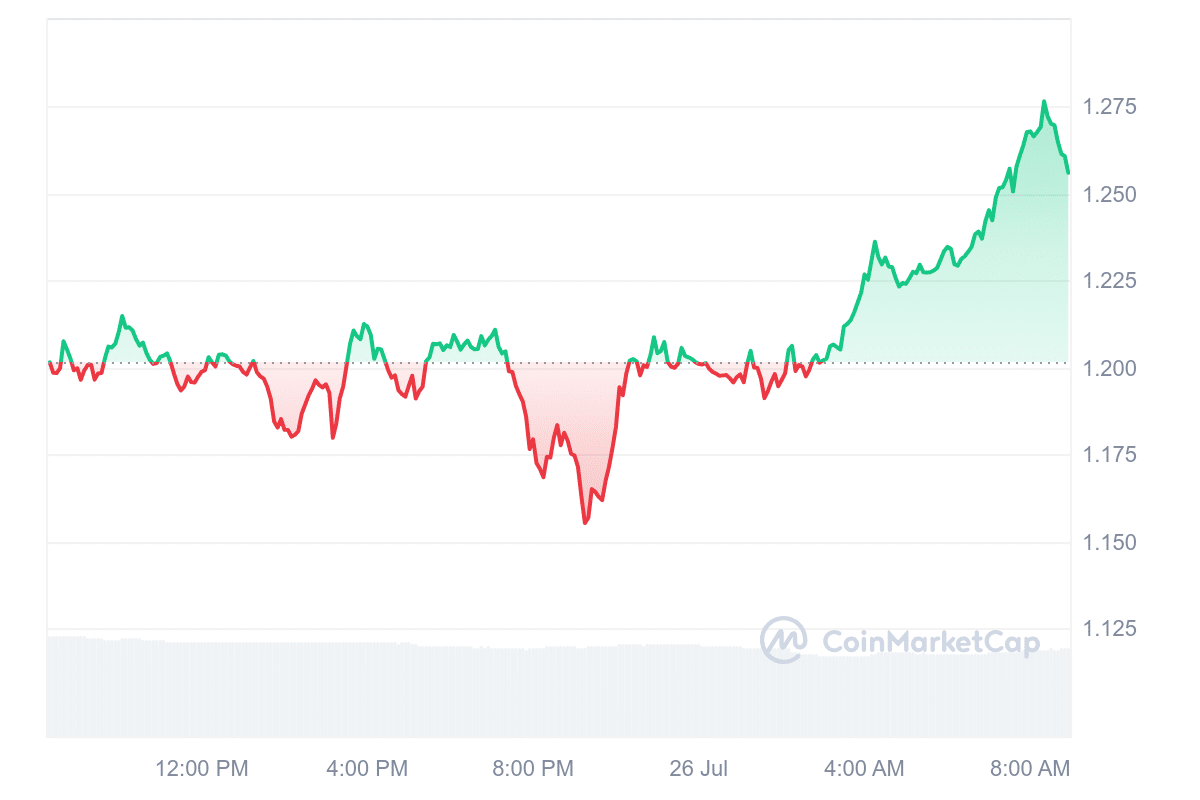Click the 1.200 price axis label
Viewport: 1200px width, 800px height.
[1109, 368]
